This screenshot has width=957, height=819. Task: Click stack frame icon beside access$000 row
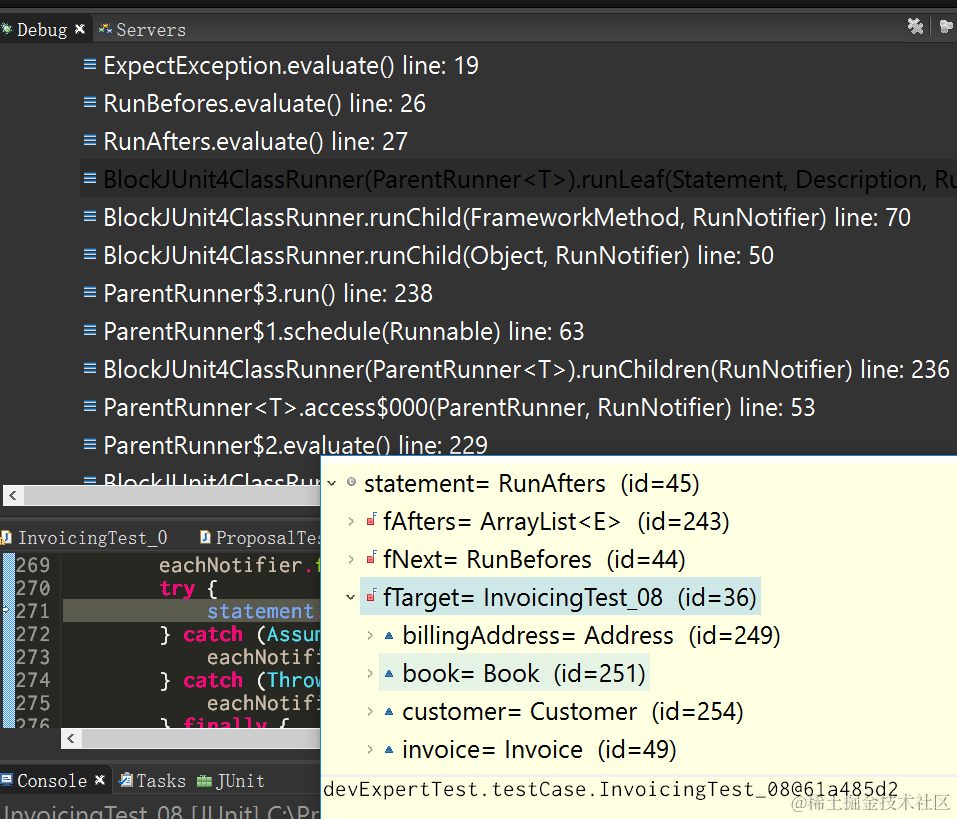[90, 406]
